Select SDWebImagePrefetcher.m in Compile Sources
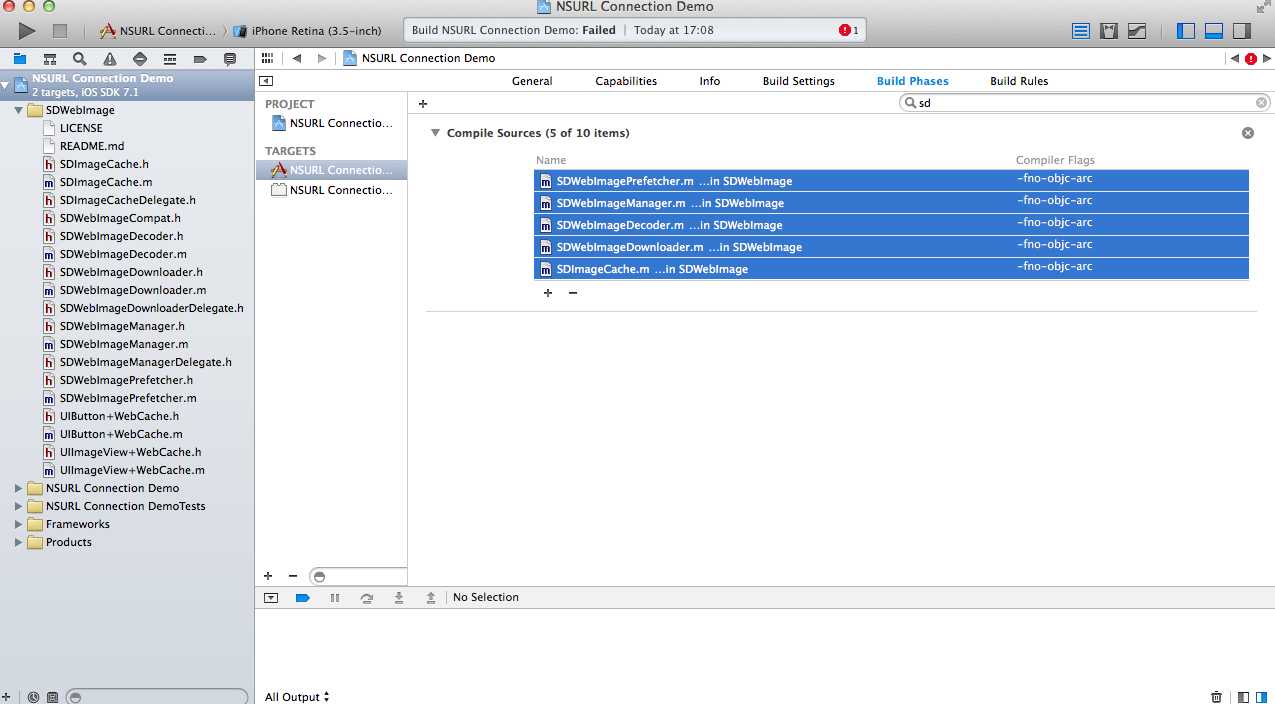 [891, 181]
